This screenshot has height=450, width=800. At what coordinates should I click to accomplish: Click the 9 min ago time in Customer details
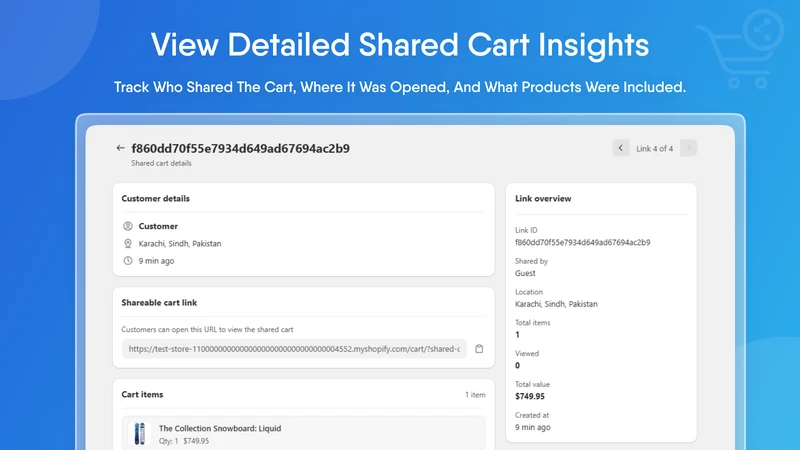tap(156, 261)
